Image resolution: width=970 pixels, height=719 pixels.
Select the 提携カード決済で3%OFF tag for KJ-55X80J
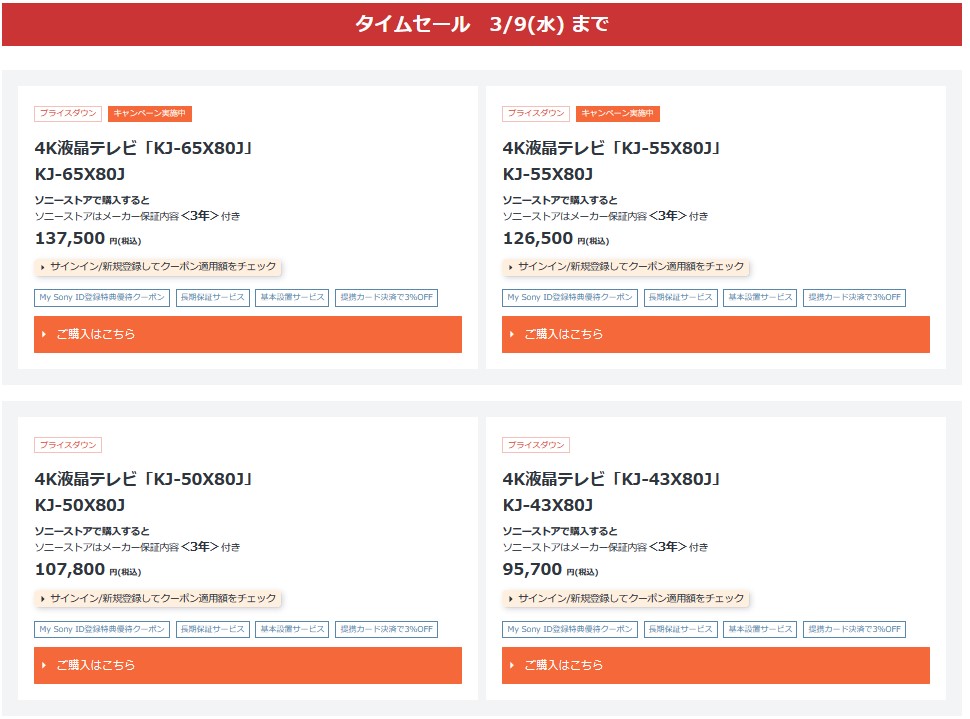[854, 298]
